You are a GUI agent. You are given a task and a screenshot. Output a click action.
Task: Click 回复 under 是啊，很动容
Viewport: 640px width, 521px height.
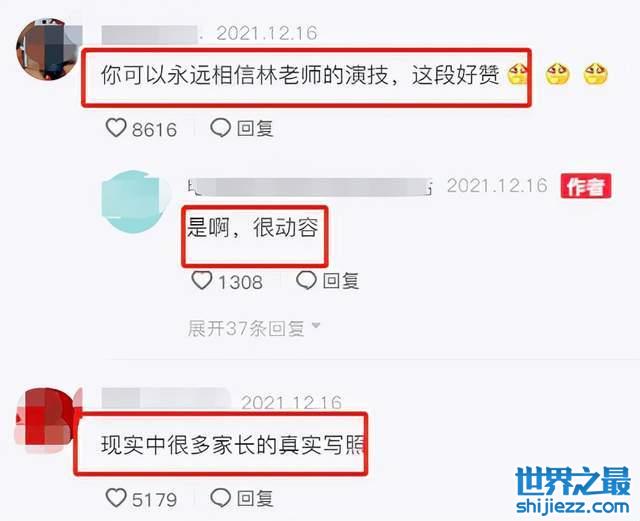click(x=341, y=281)
